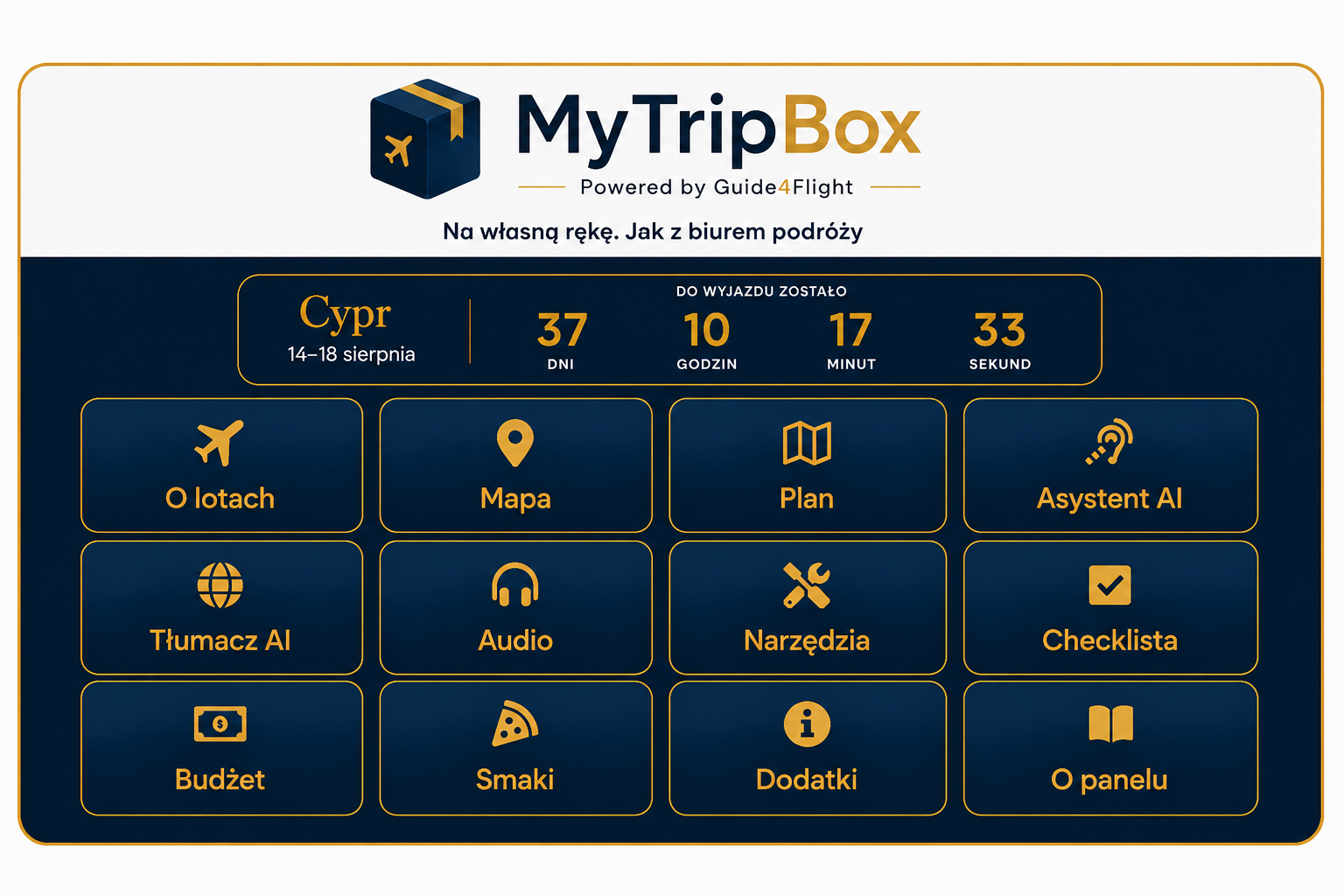The image size is (1344, 896).
Task: Click the 14–18 sierpnia date text
Action: click(351, 354)
